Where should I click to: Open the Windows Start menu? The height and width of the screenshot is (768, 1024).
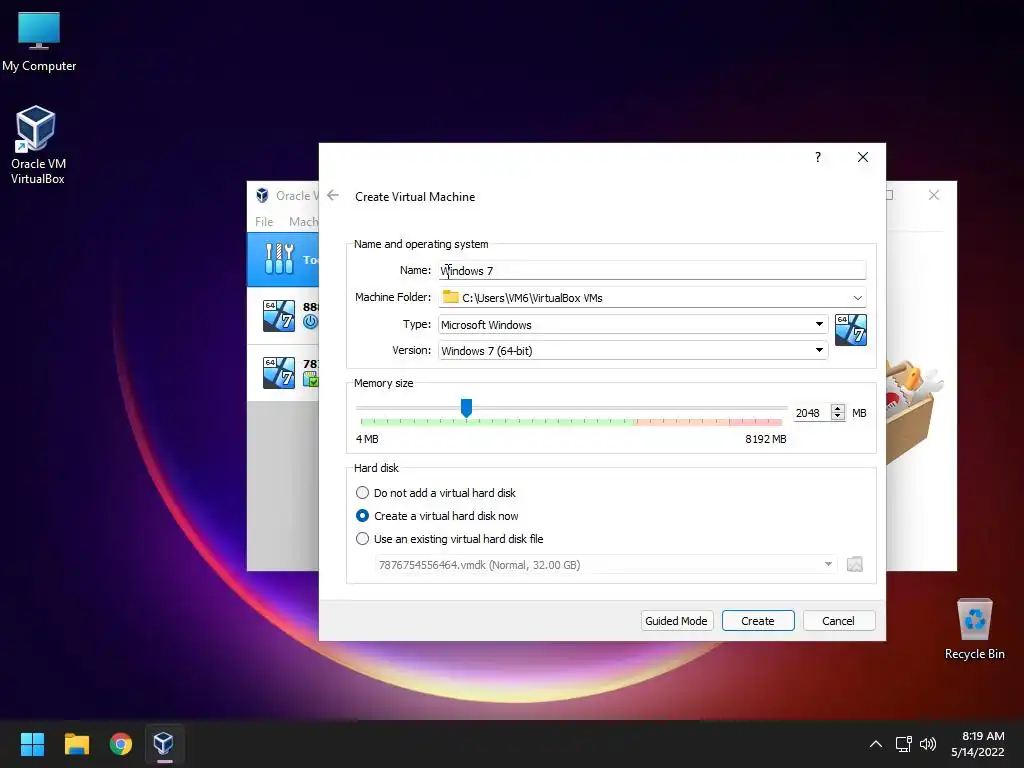click(32, 744)
